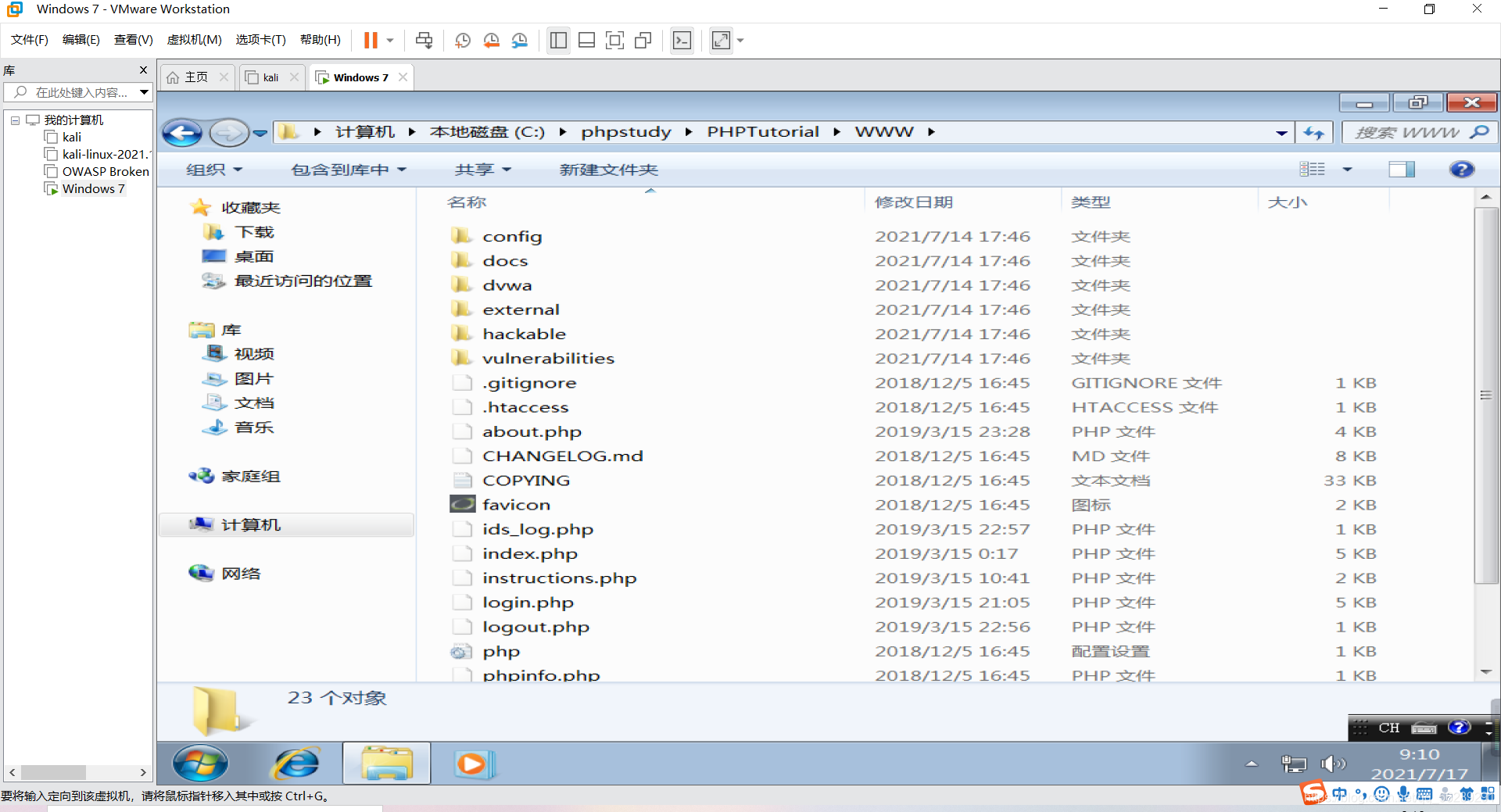Open the power options dropdown arrow
Image resolution: width=1501 pixels, height=812 pixels.
[x=390, y=40]
